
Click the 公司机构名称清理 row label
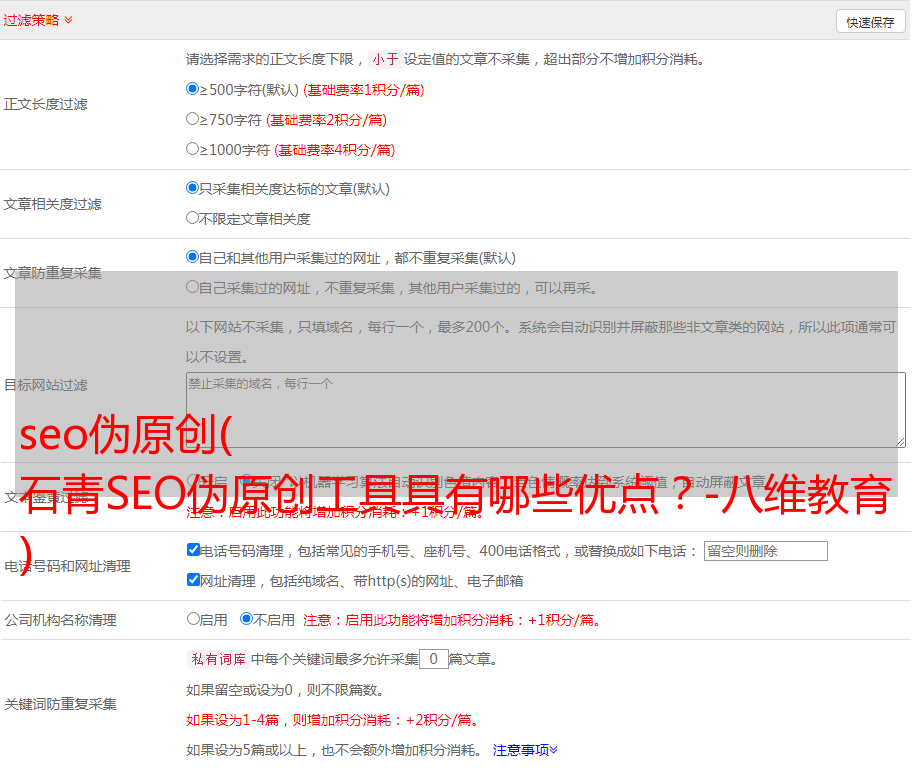click(x=60, y=620)
